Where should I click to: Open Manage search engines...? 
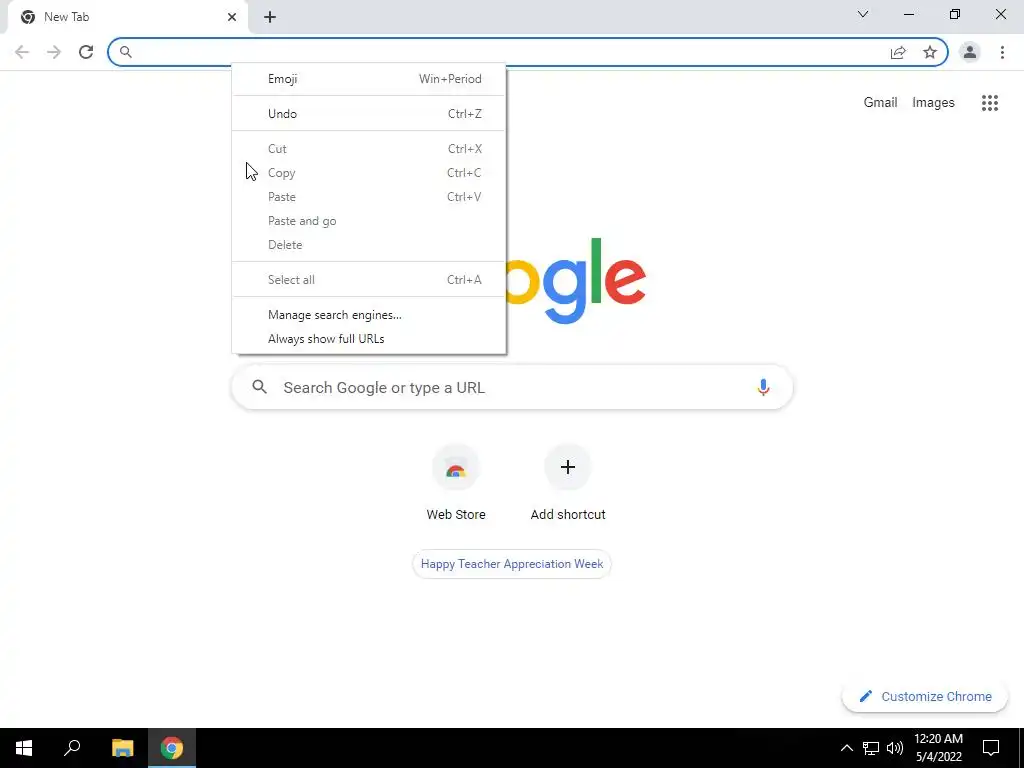click(x=369, y=315)
